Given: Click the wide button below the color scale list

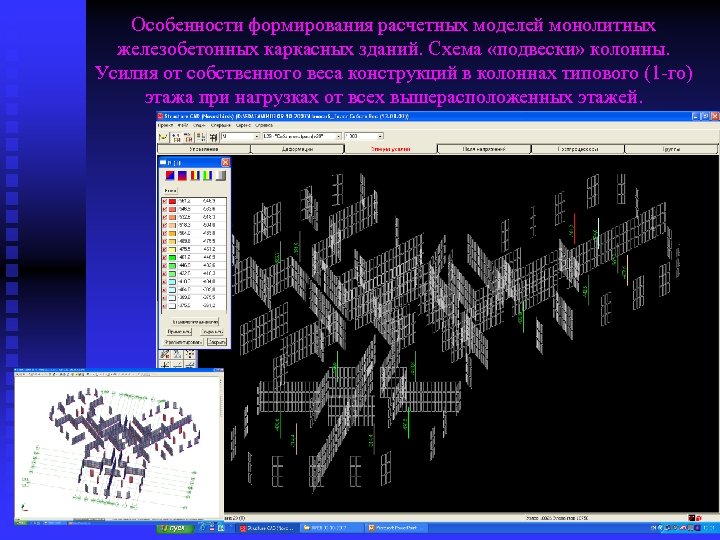Looking at the screenshot, I should [195, 321].
